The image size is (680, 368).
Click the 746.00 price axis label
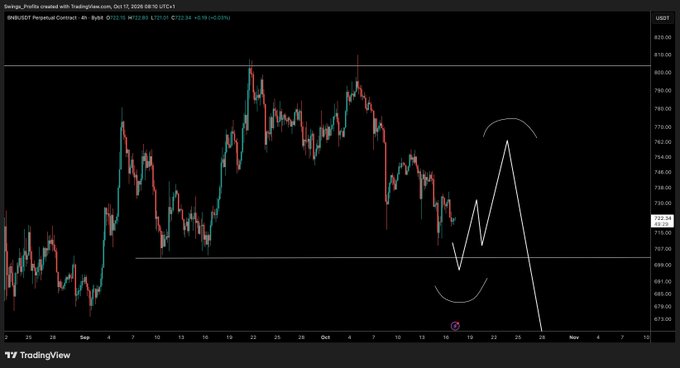click(662, 173)
